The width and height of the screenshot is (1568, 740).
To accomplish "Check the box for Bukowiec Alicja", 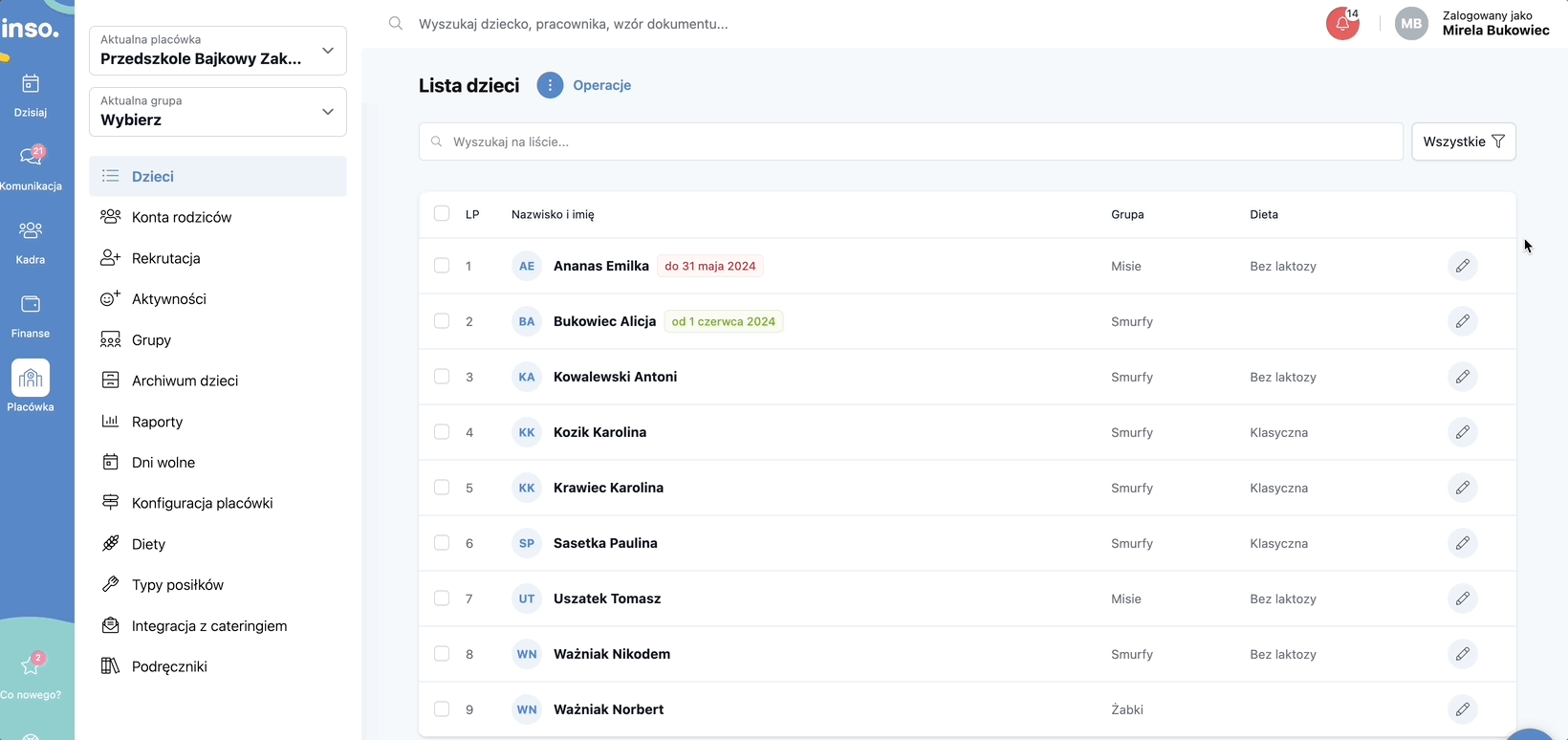I will (442, 321).
